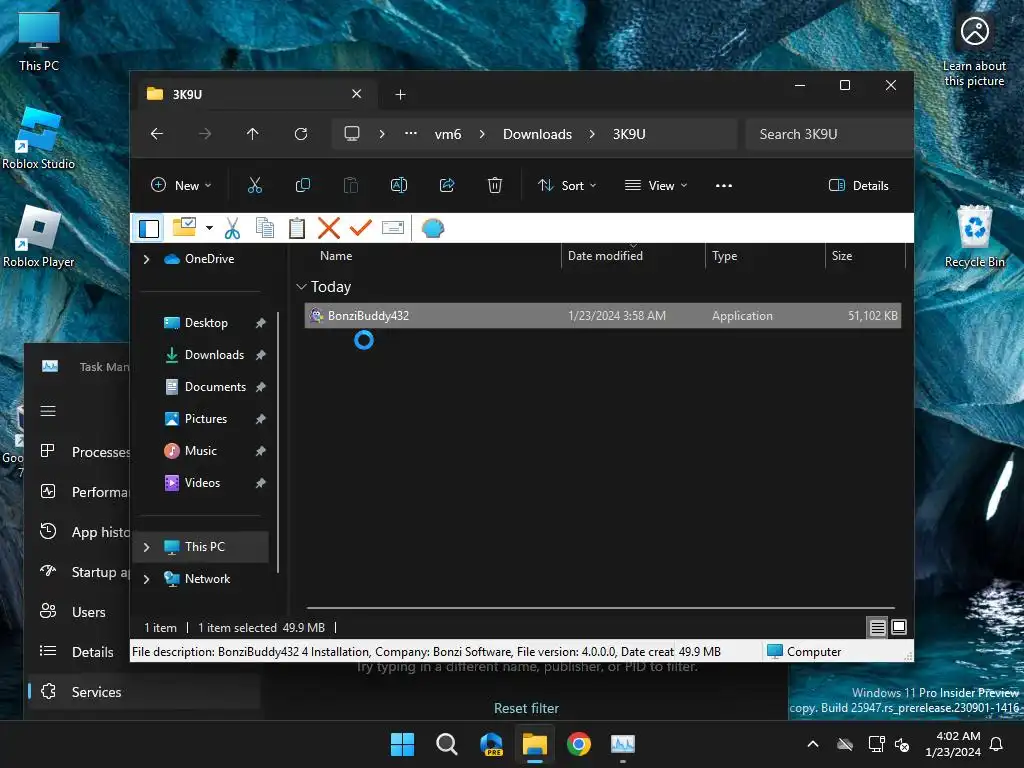Click the Cut icon in Explorer command bar
Screen dimensions: 1024x768
[255, 185]
